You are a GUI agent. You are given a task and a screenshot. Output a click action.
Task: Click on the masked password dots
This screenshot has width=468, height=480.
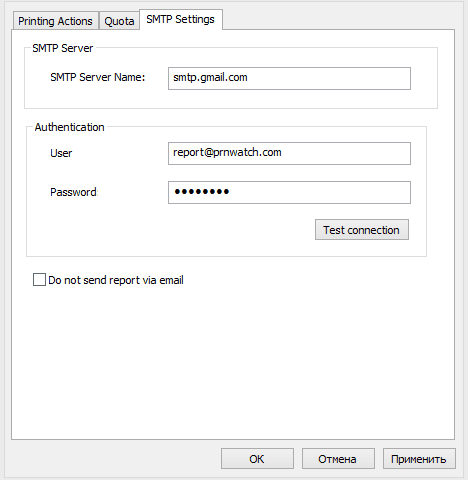click(202, 192)
